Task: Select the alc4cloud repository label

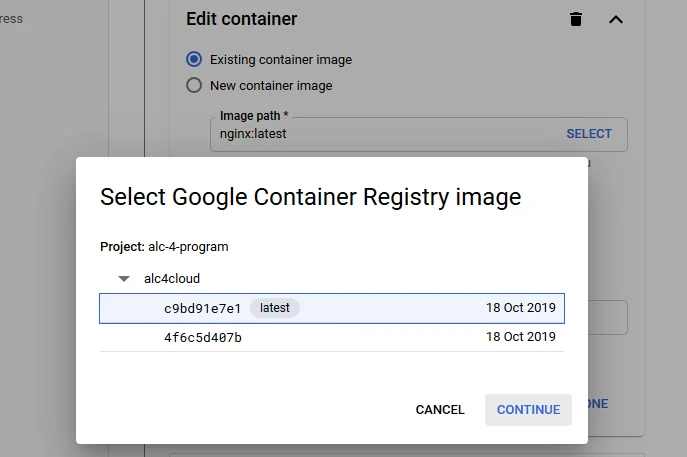Action: click(x=172, y=279)
